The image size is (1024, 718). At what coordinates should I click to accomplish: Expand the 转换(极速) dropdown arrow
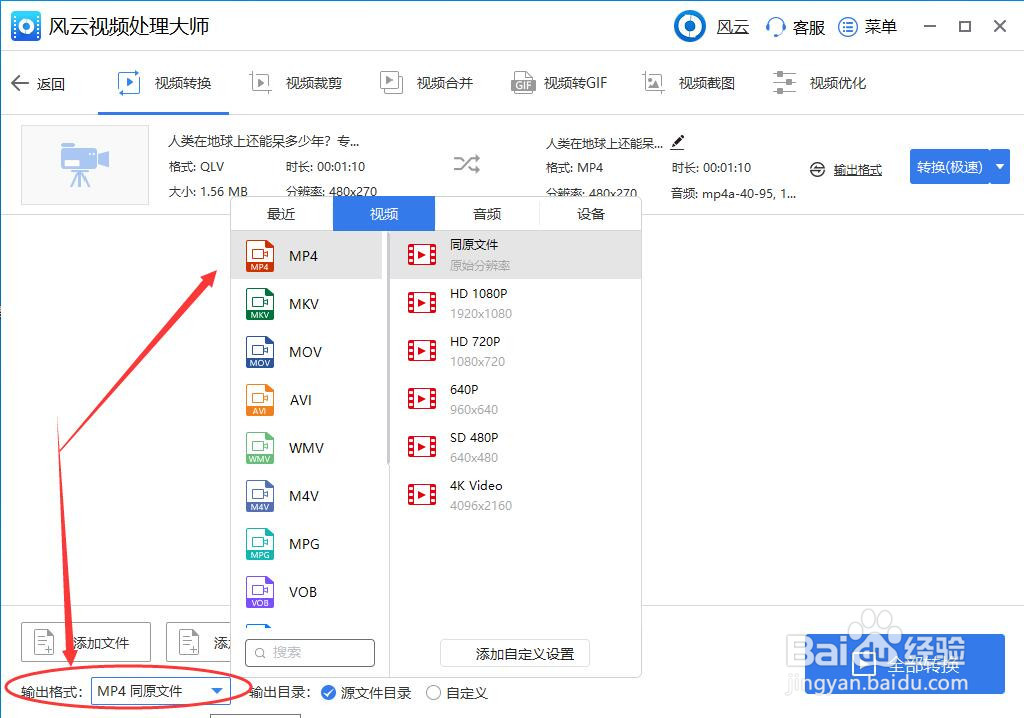point(1000,167)
